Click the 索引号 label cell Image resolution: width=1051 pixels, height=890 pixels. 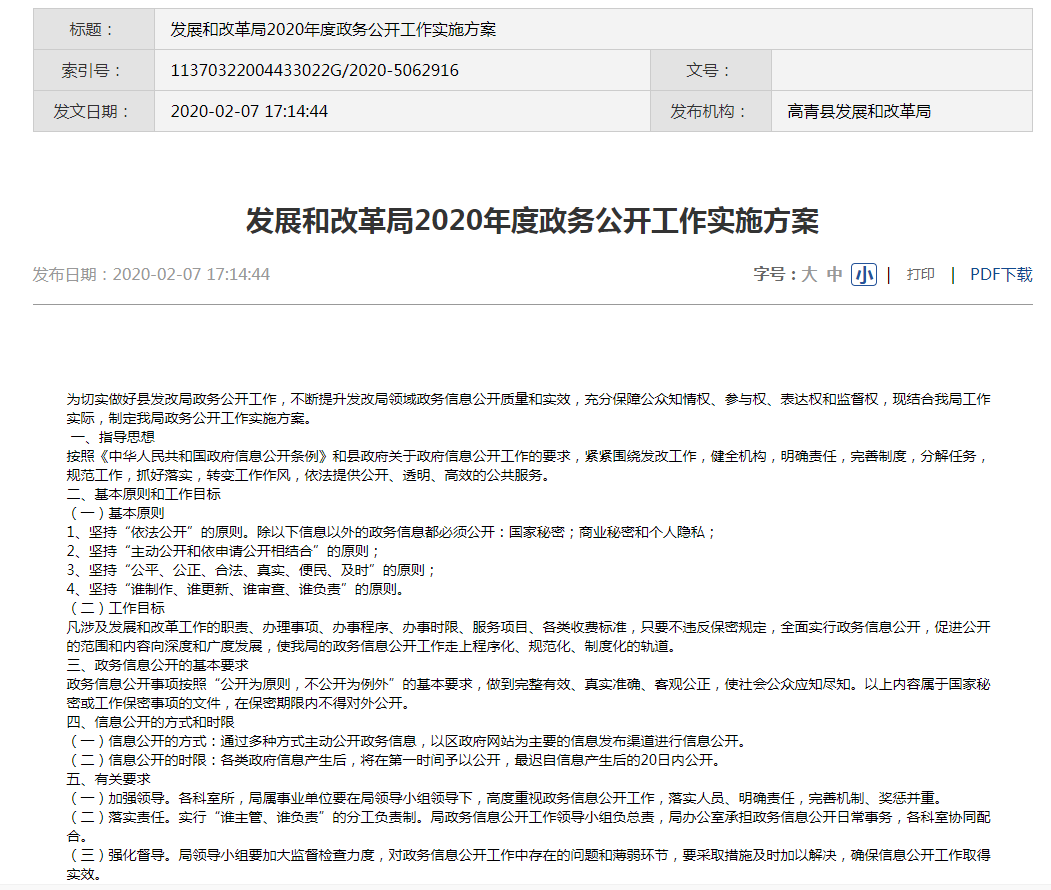(94, 71)
